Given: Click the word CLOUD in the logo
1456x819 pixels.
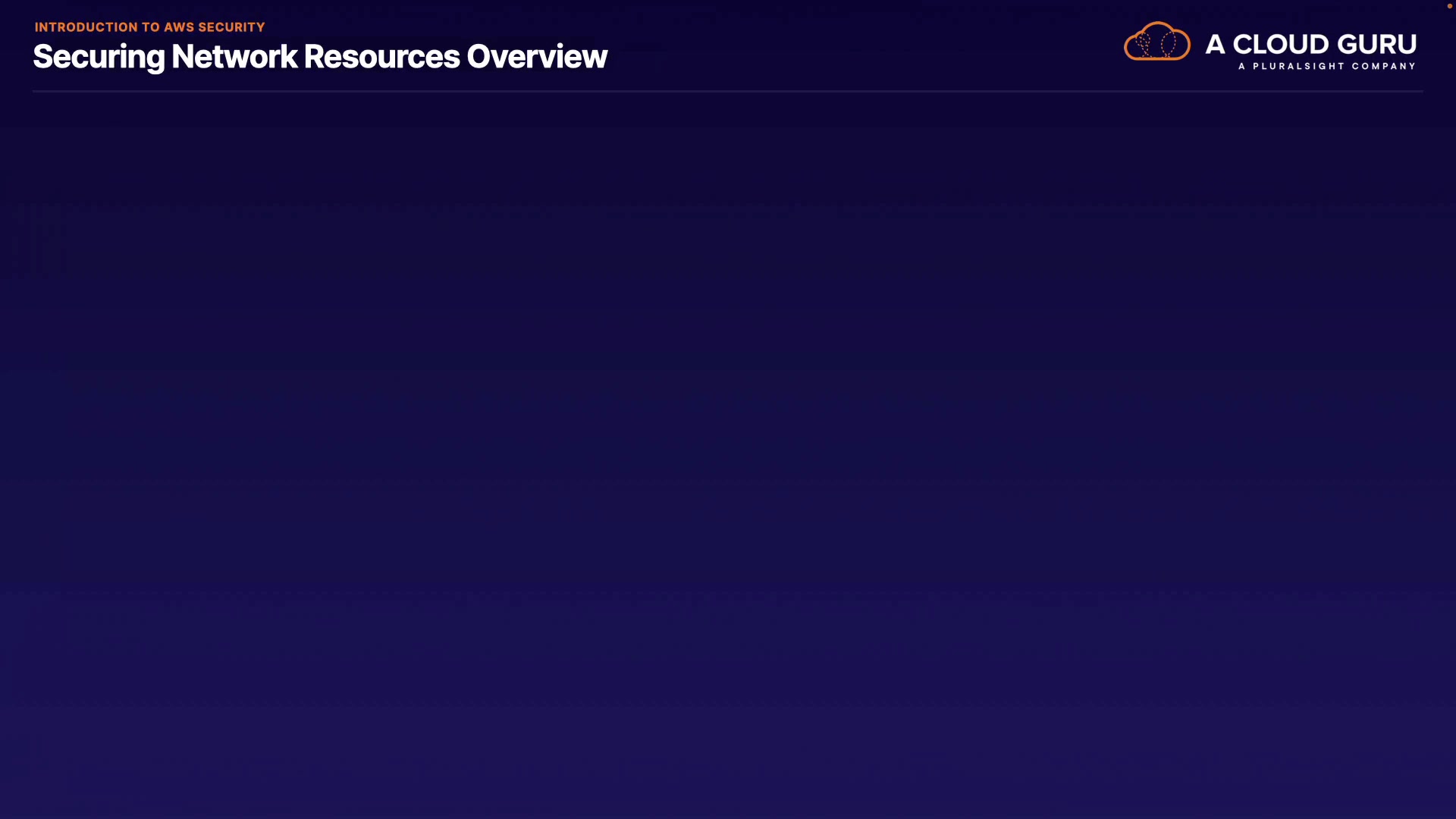Looking at the screenshot, I should coord(1281,45).
